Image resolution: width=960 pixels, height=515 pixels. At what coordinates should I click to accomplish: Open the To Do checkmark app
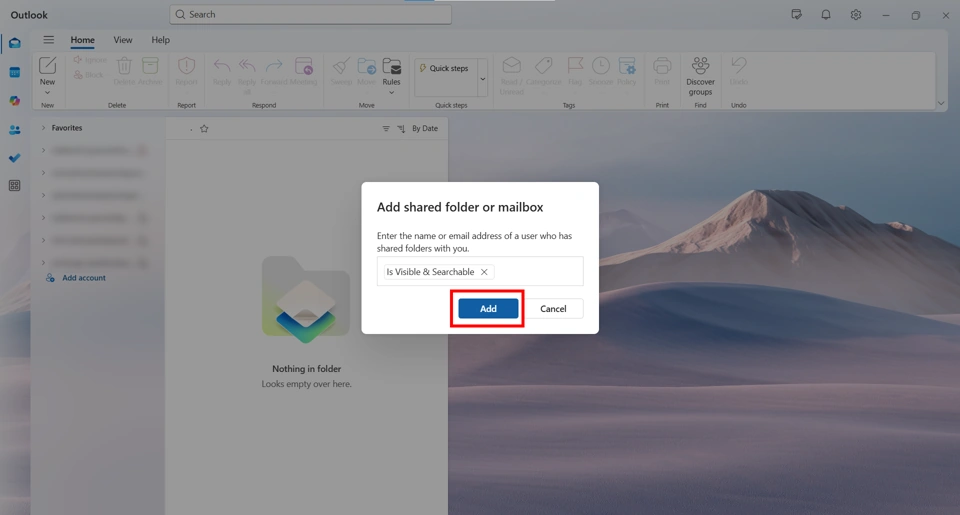tap(15, 158)
